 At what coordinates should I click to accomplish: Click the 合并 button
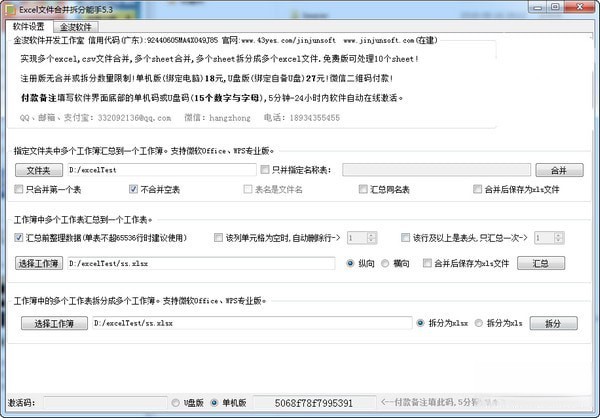559,170
